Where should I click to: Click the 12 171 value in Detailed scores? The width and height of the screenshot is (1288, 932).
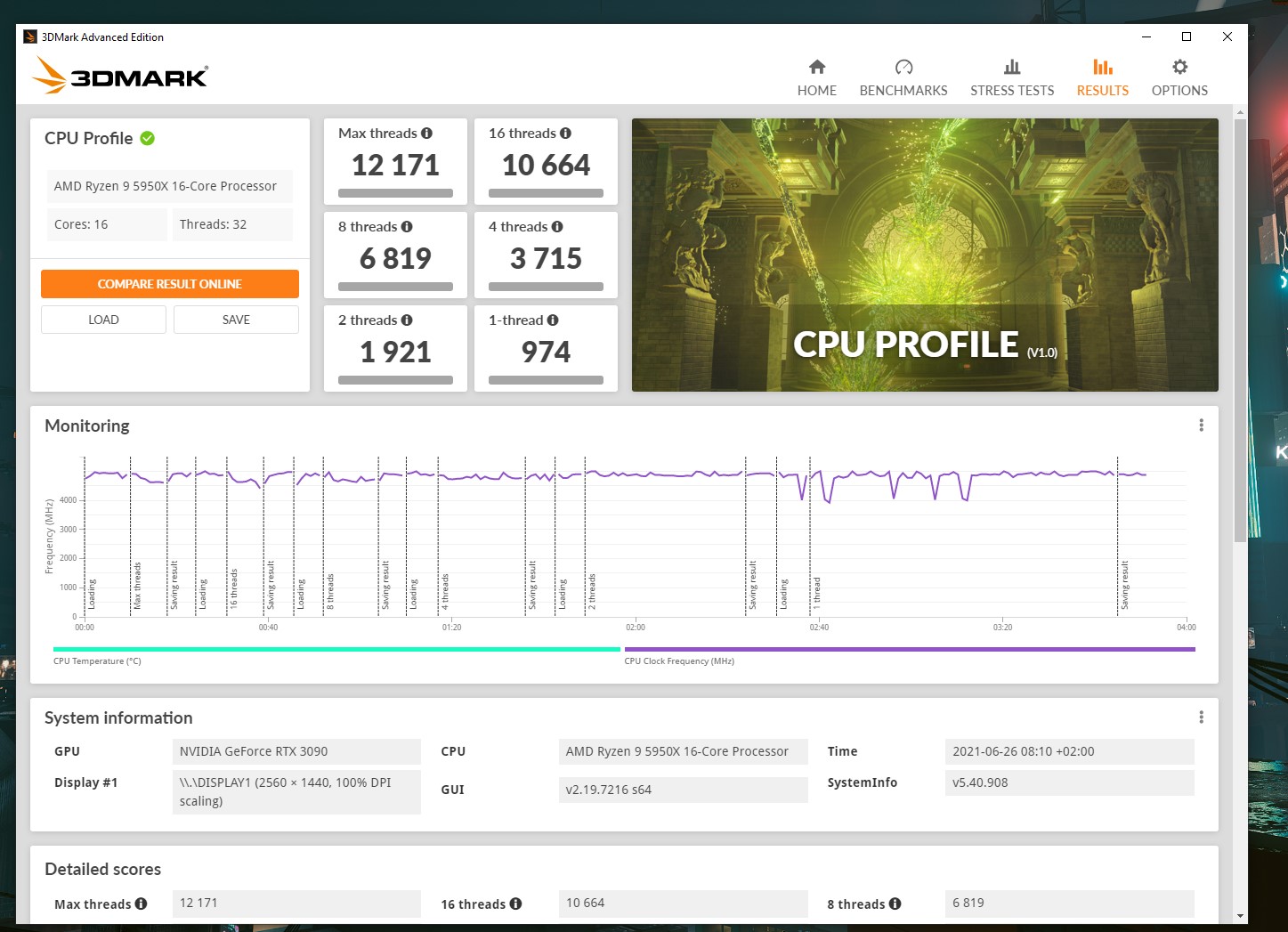(296, 903)
